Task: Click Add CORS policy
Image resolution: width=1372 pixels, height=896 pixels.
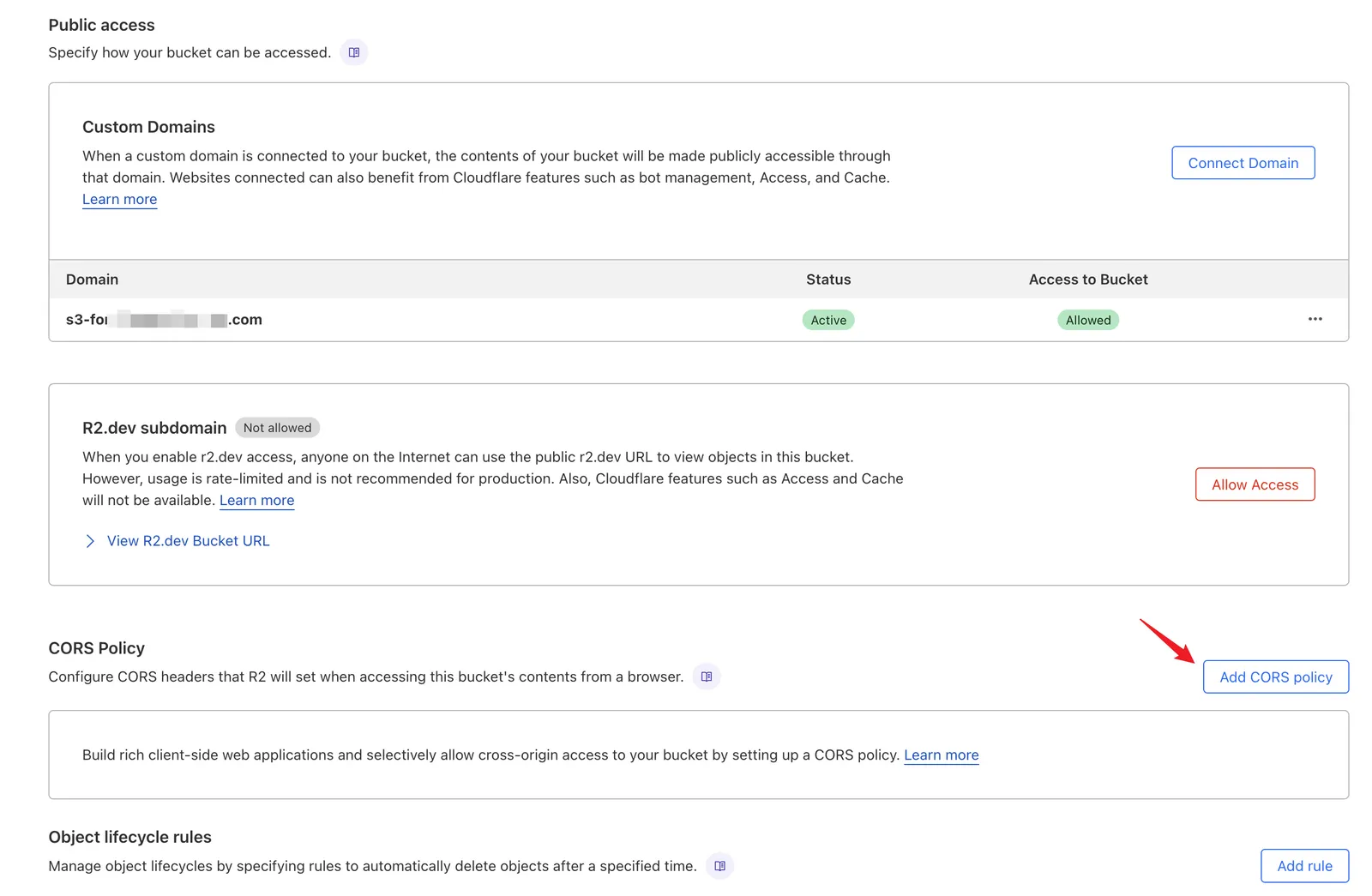Action: pyautogui.click(x=1275, y=677)
